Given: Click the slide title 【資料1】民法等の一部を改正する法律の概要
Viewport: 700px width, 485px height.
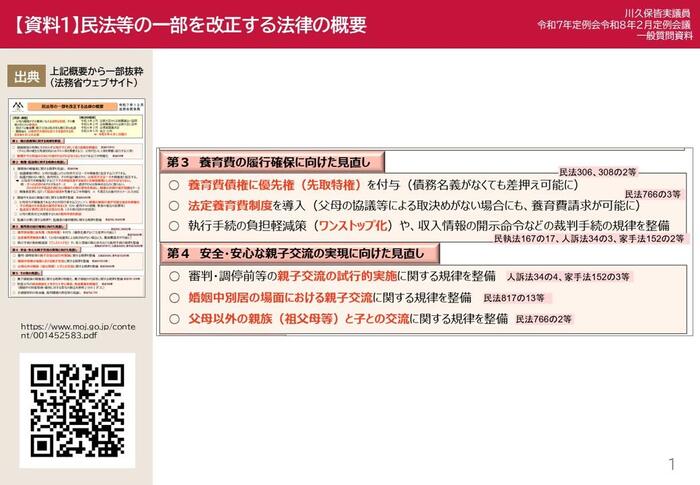Looking at the screenshot, I should 190,24.
